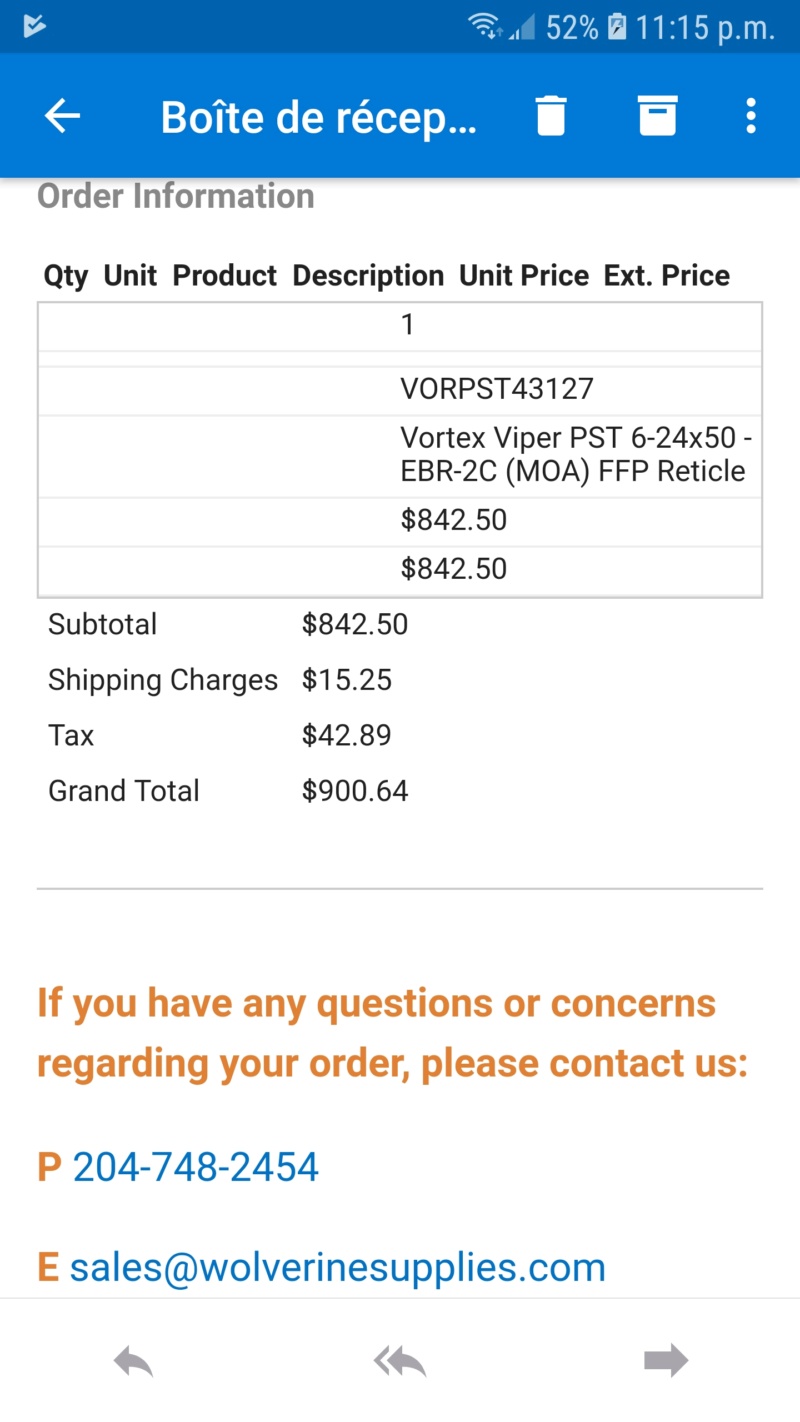This screenshot has height=1422, width=800.
Task: Tap the Boîte de récep… title
Action: pos(319,117)
